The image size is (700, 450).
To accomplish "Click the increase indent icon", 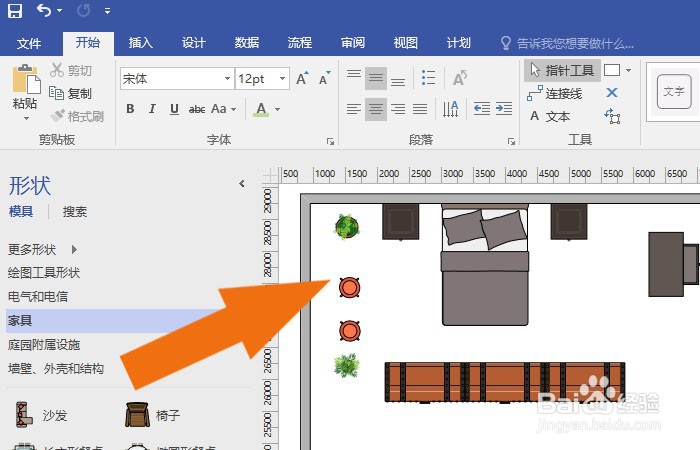I will (504, 109).
